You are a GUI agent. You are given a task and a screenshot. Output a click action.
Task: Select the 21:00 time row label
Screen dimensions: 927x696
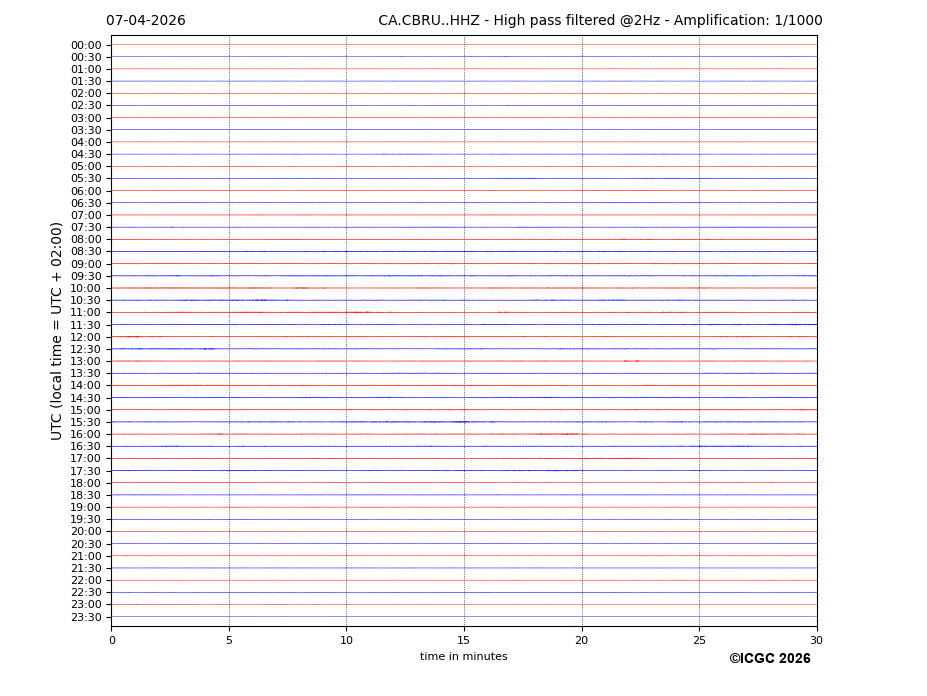pos(86,556)
